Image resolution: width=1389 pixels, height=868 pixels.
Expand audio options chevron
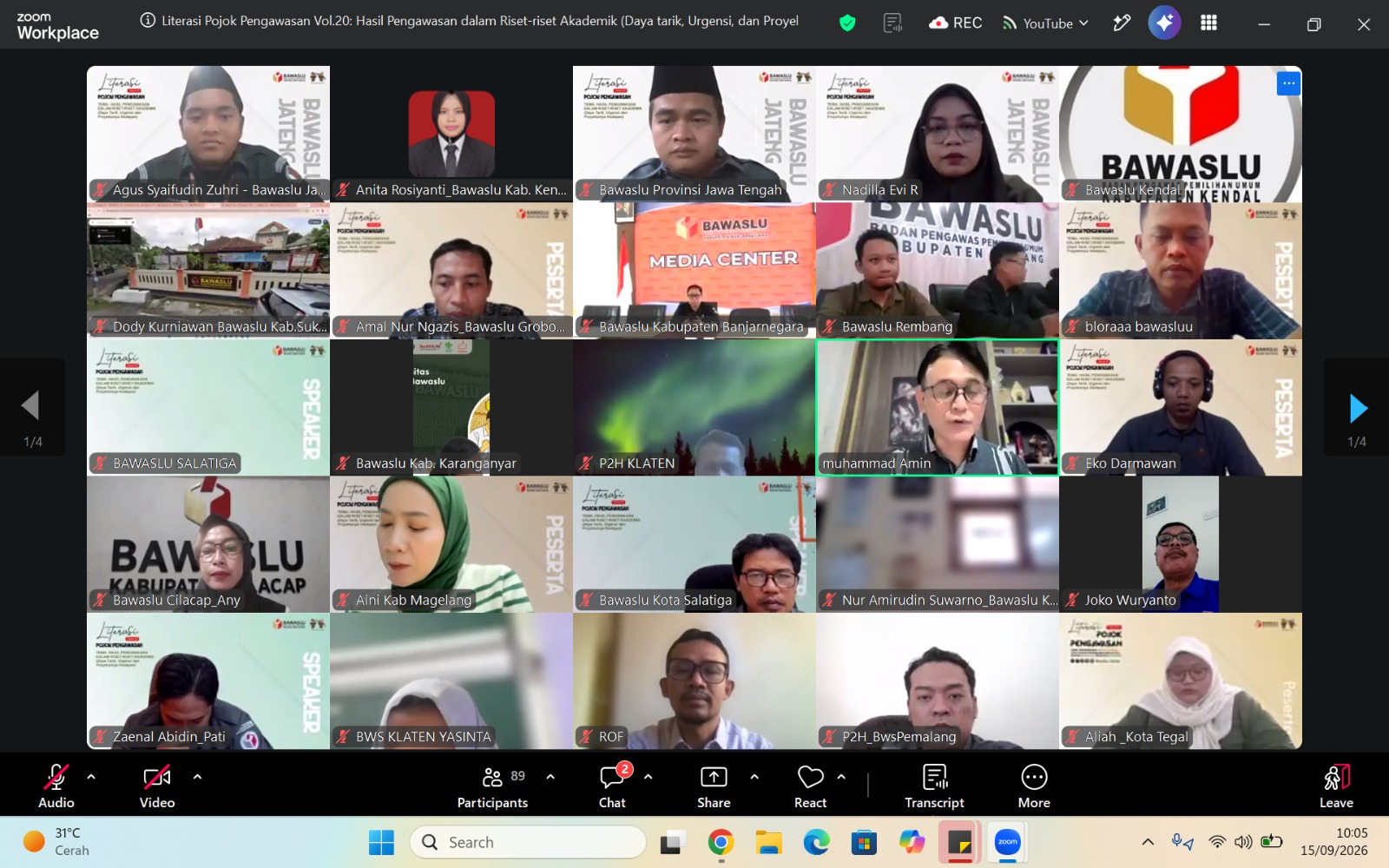[x=91, y=777]
